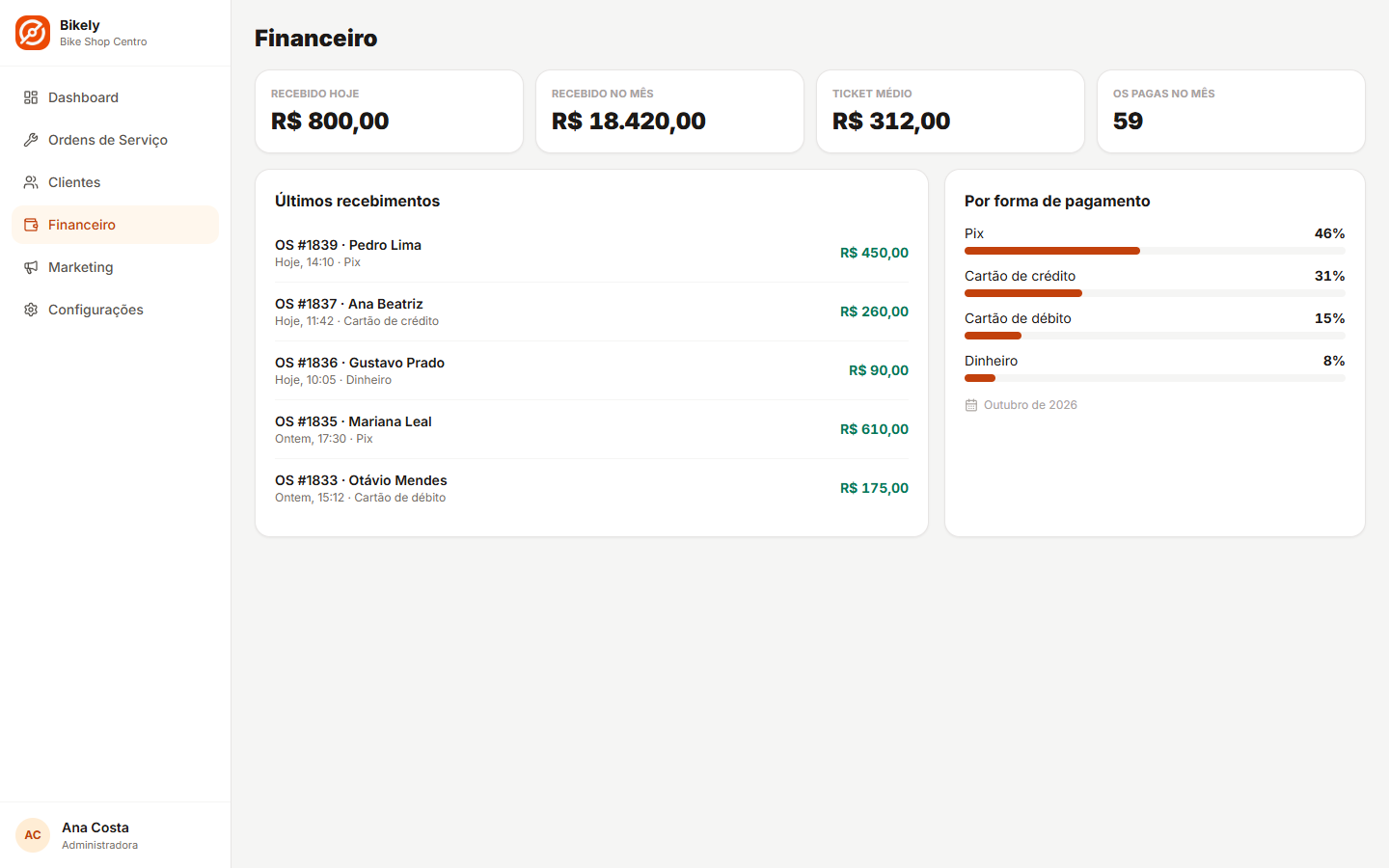Click the AC user avatar
This screenshot has height=868, width=1389.
coord(33,835)
